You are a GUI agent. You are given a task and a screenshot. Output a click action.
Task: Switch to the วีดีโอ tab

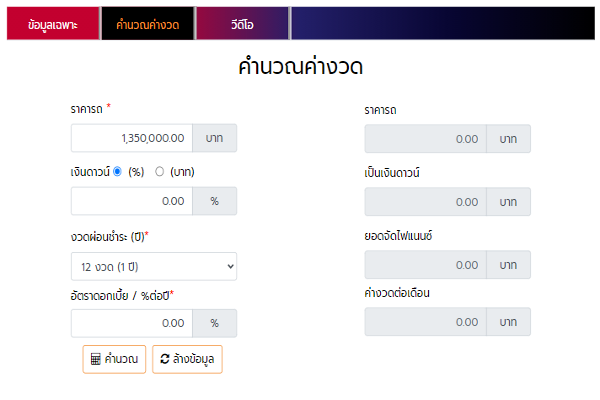click(x=243, y=23)
